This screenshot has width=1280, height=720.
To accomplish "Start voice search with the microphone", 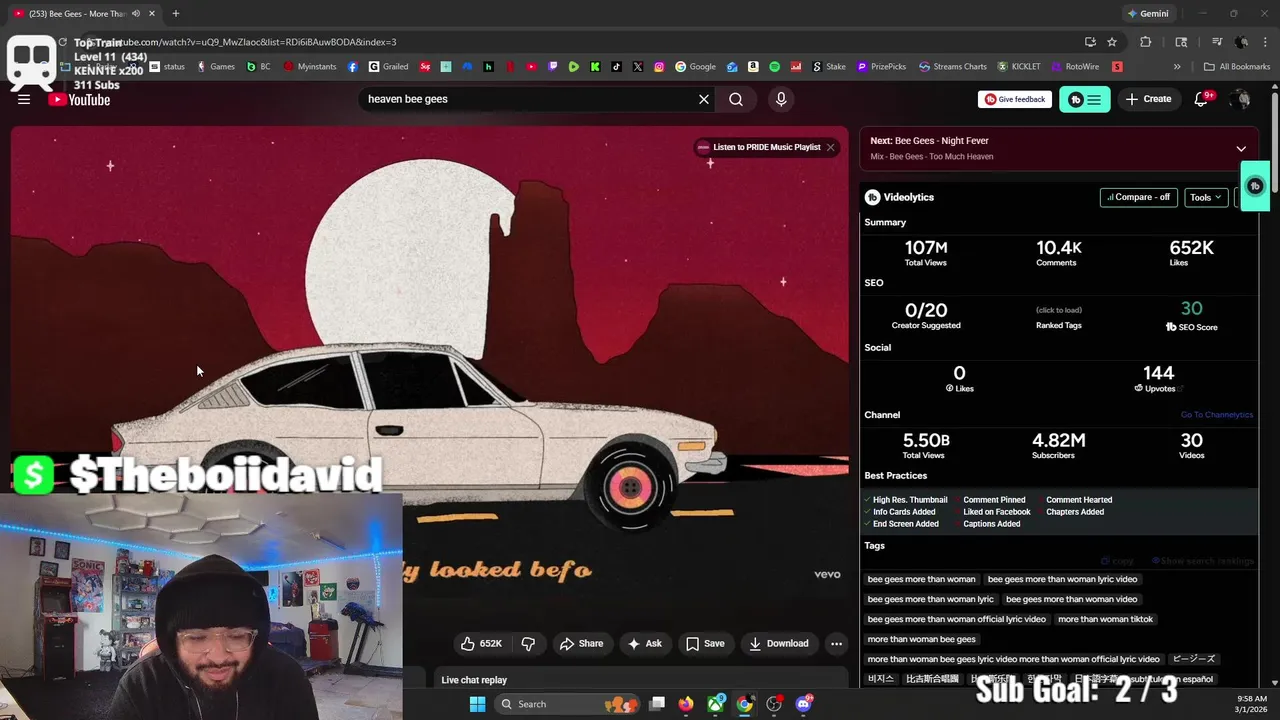I will [x=781, y=99].
